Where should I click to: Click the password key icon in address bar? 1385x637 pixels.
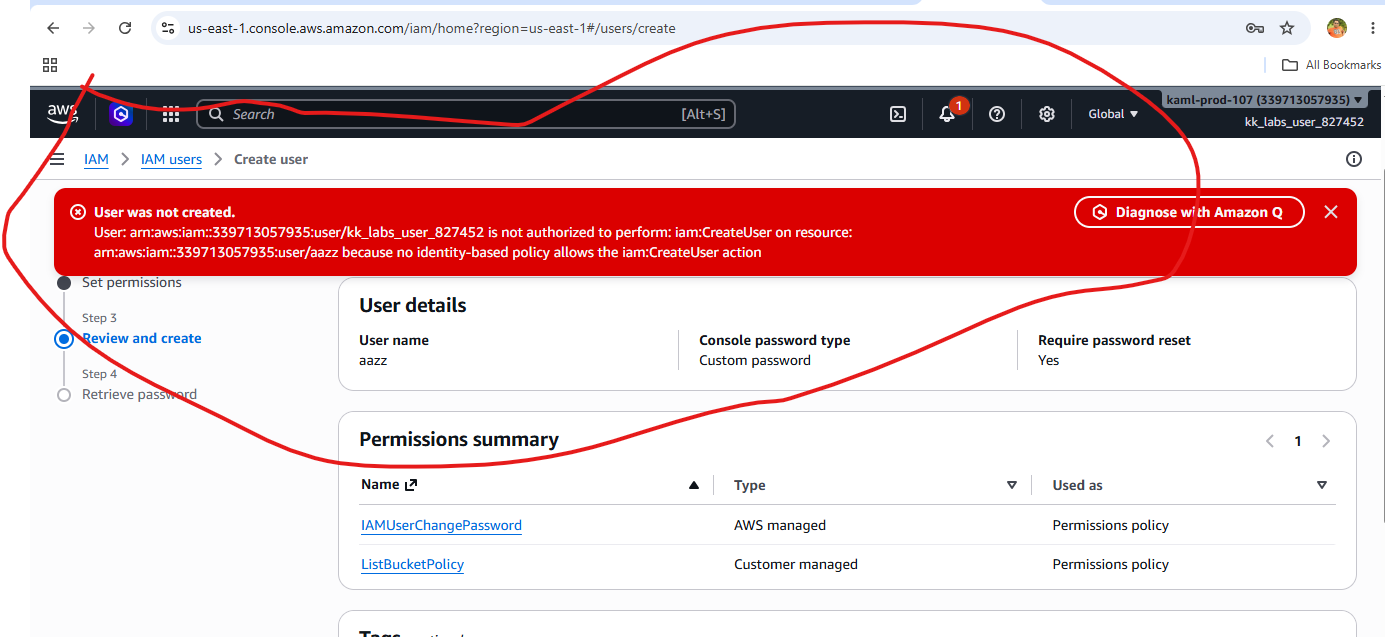click(x=1255, y=28)
